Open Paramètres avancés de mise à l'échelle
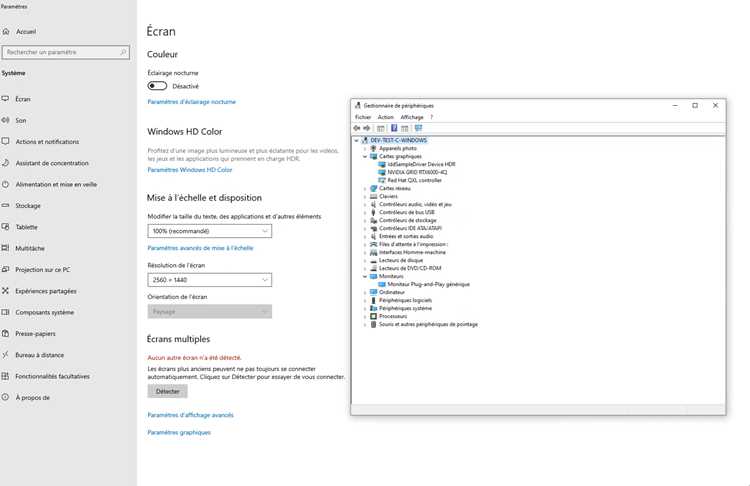The image size is (750, 486). (x=200, y=248)
